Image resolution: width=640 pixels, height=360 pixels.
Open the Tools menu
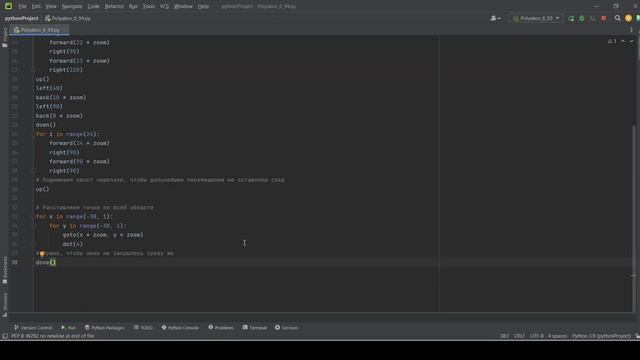pyautogui.click(x=149, y=6)
